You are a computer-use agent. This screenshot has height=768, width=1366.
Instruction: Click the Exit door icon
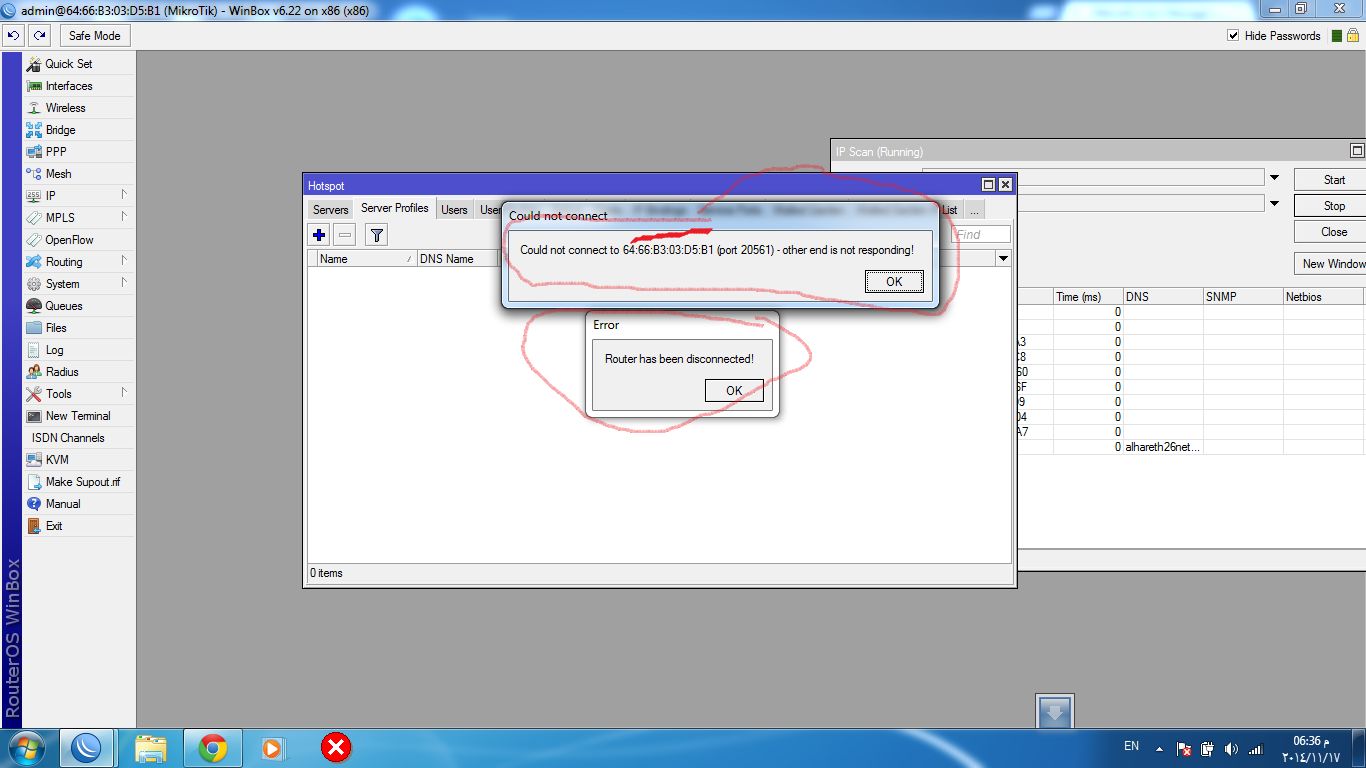34,526
